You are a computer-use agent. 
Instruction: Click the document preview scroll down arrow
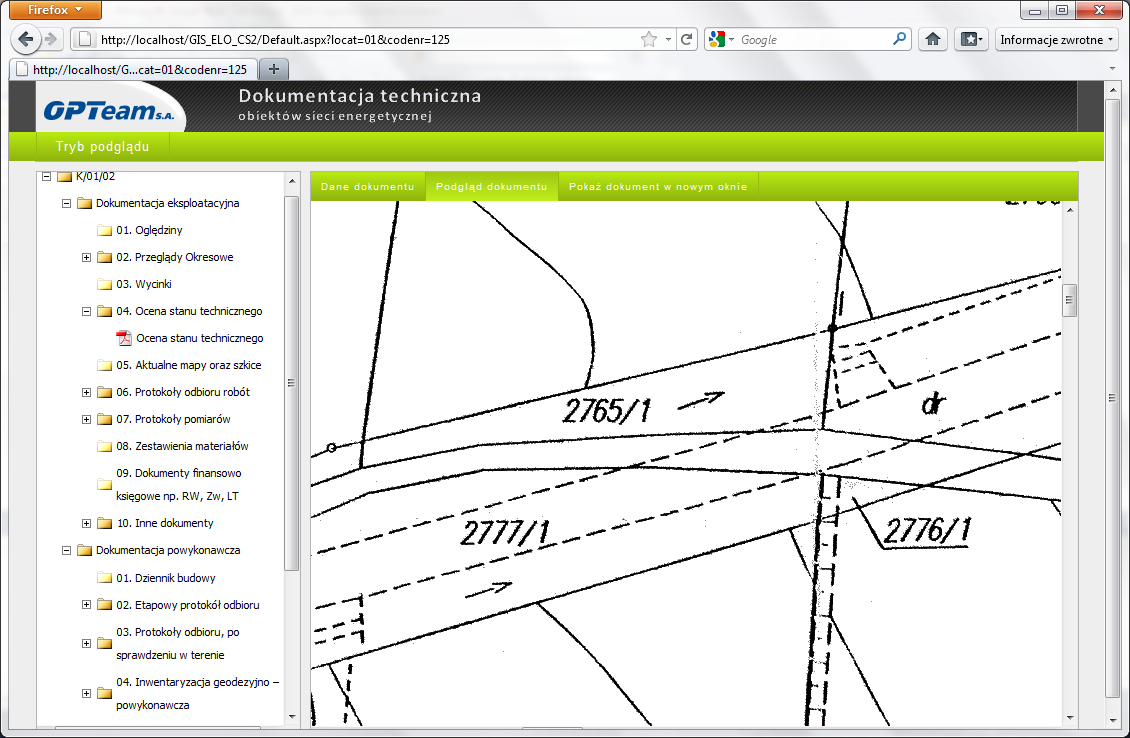1069,718
